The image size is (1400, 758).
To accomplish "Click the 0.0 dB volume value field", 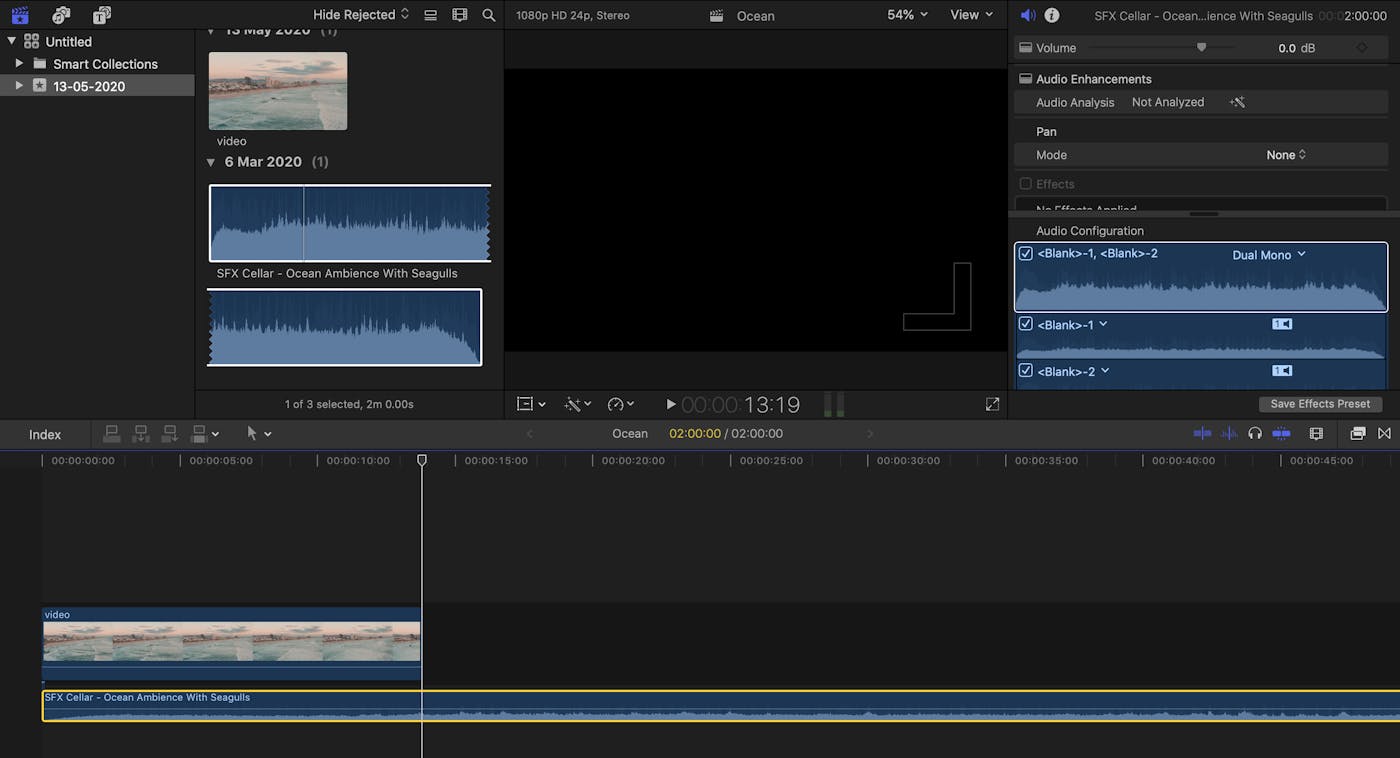I will [1297, 48].
